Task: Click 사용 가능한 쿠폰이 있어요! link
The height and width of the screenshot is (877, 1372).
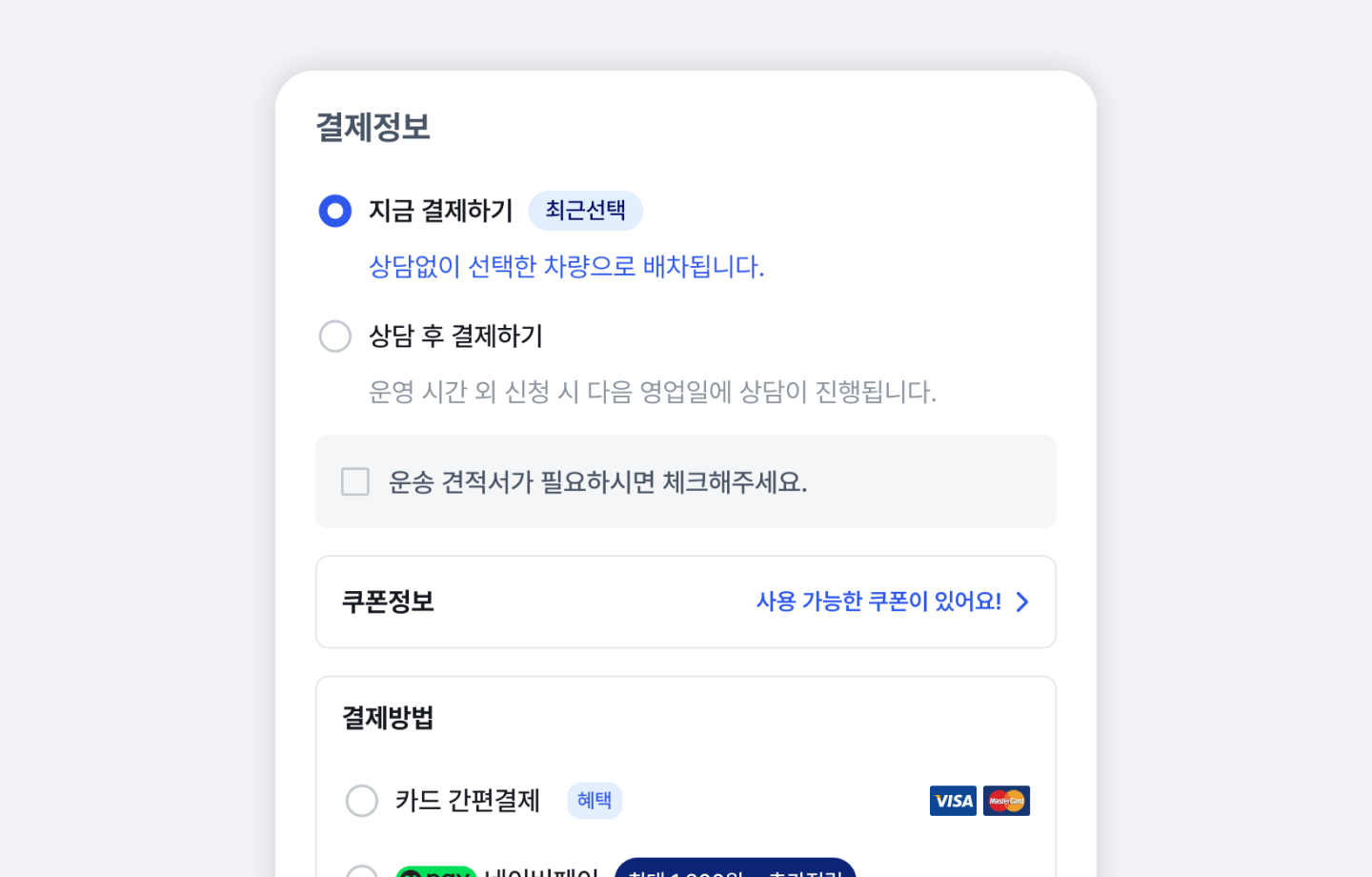Action: (x=878, y=602)
